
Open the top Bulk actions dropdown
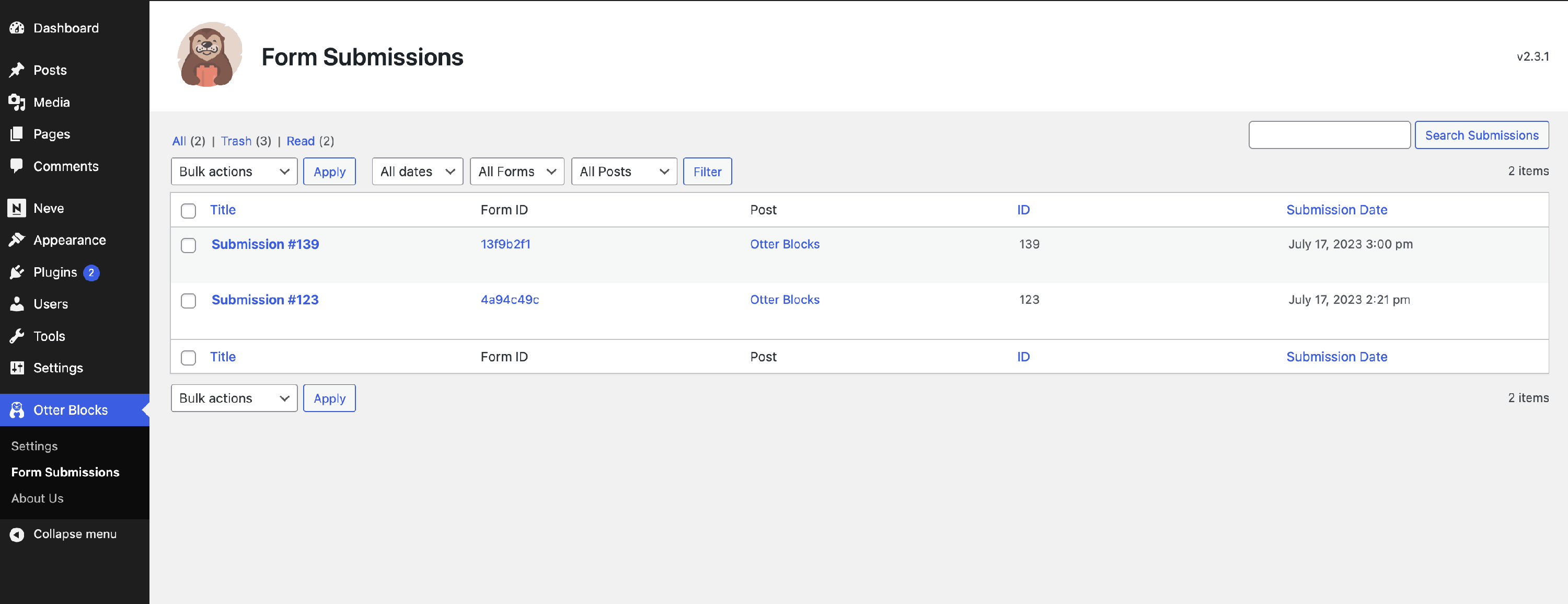click(x=234, y=172)
